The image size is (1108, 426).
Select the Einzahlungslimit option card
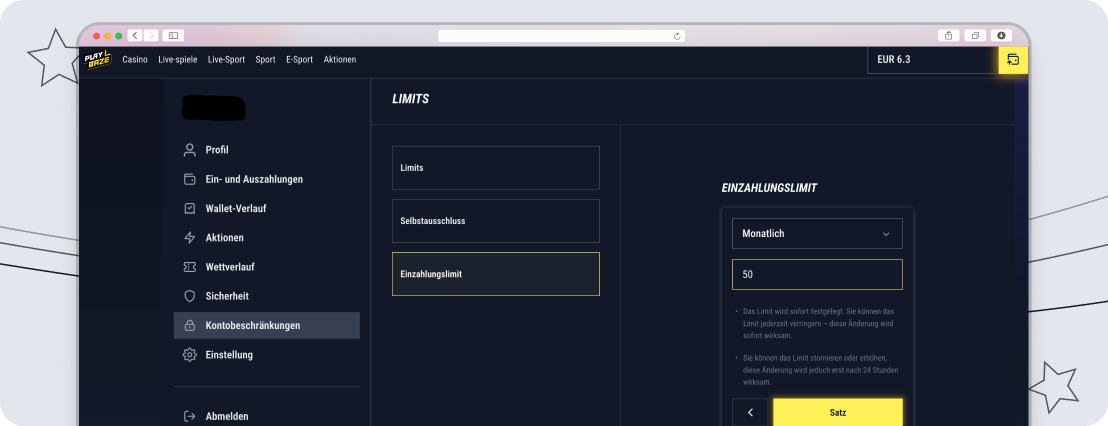(x=496, y=274)
